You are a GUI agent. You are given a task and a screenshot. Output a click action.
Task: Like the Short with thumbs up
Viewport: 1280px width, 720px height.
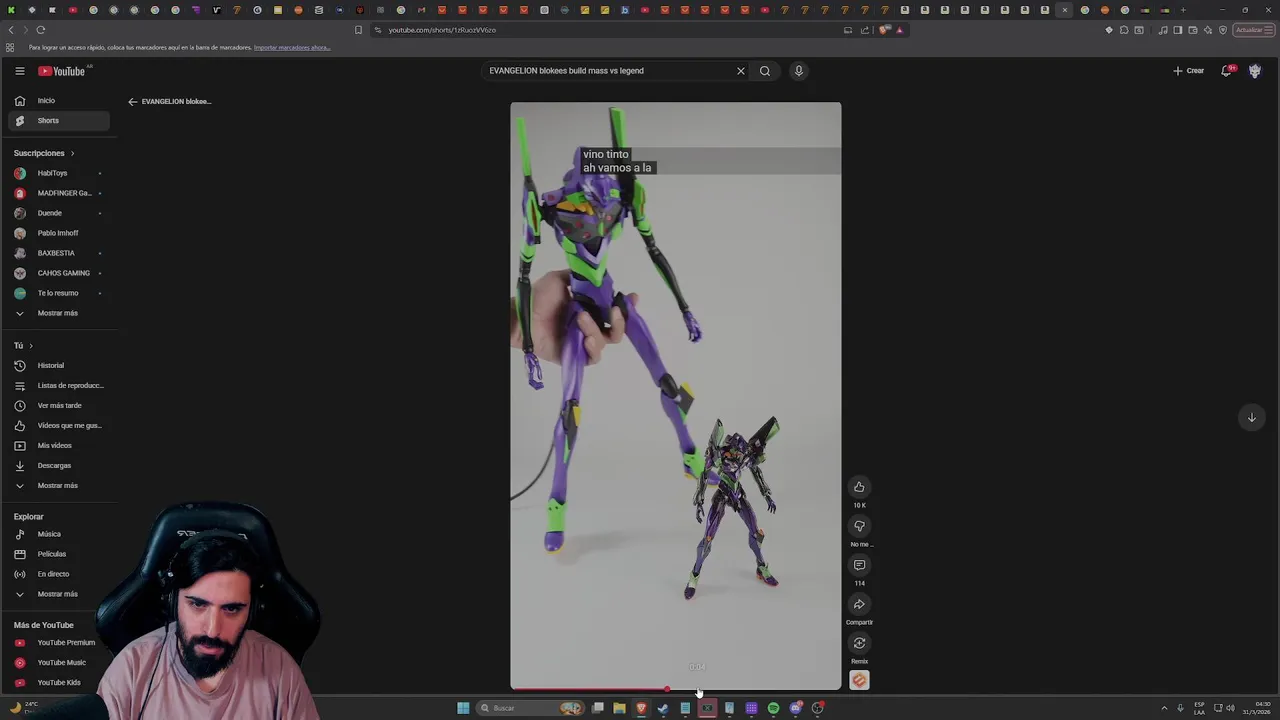click(x=859, y=487)
